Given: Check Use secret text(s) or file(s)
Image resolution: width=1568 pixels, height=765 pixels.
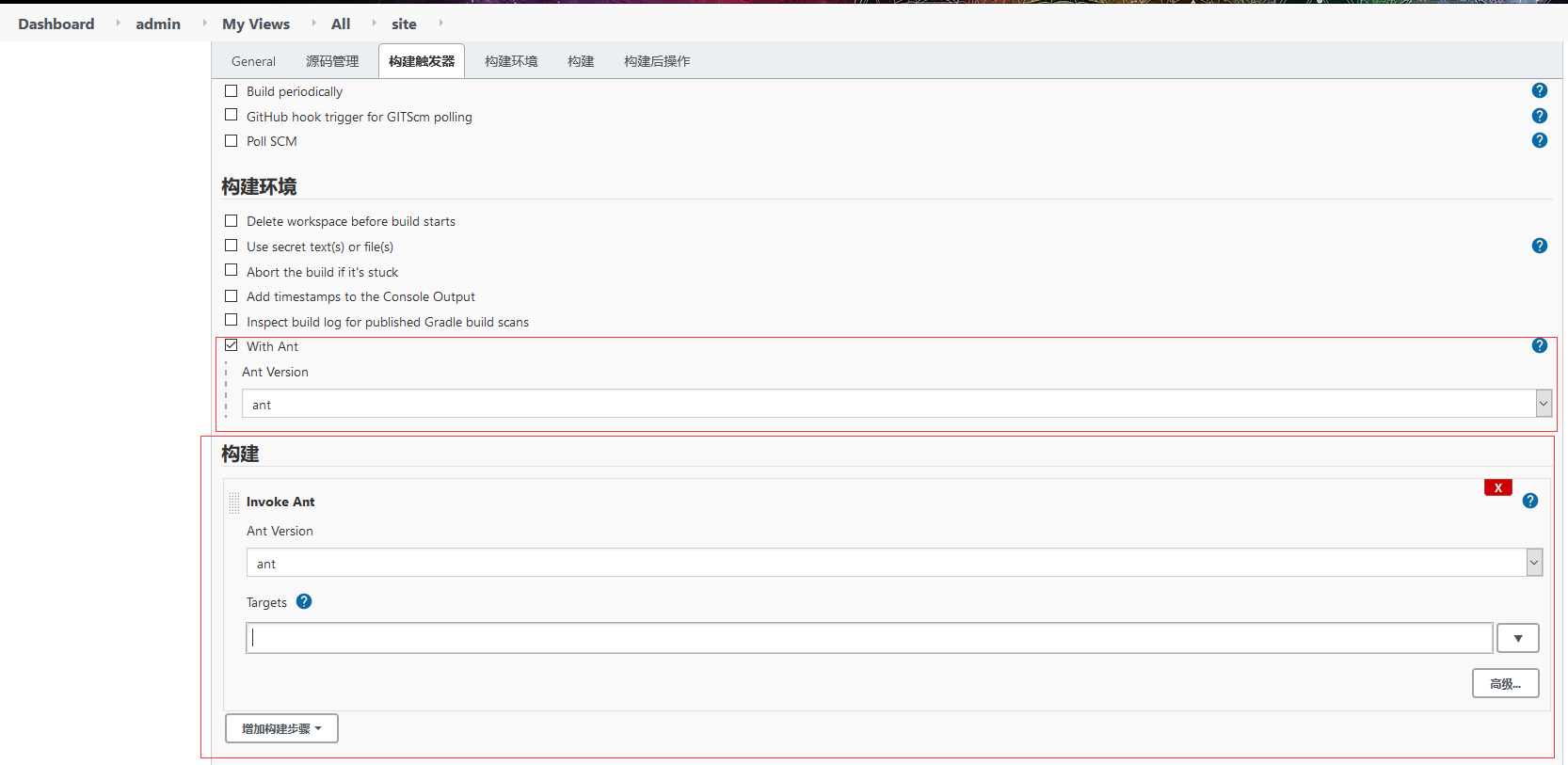Looking at the screenshot, I should [x=231, y=245].
